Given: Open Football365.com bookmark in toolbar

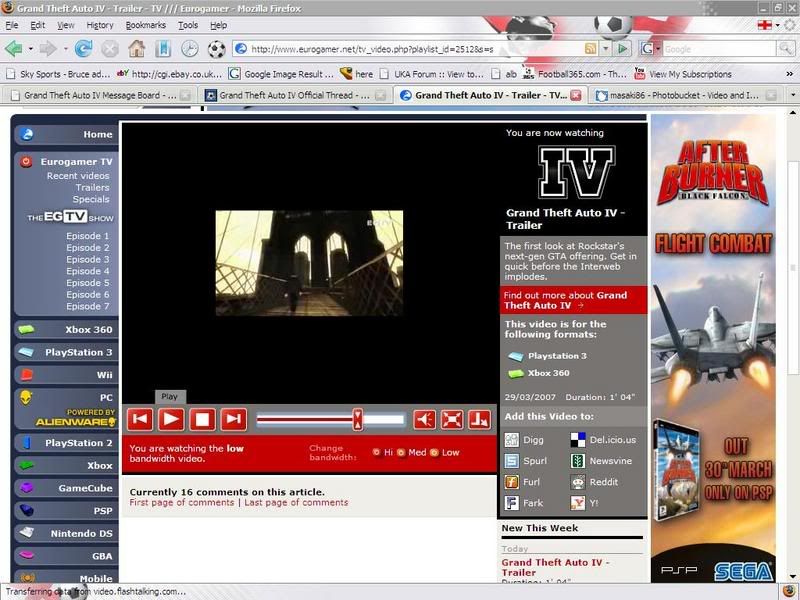Looking at the screenshot, I should point(575,74).
